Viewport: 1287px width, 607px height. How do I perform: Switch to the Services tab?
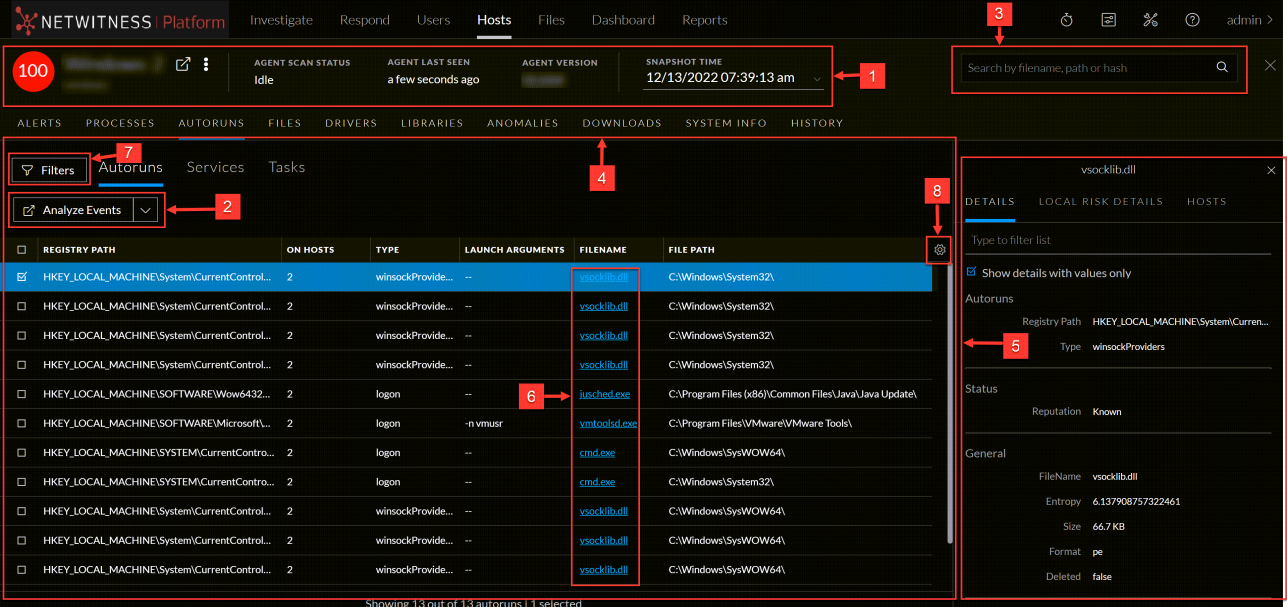(215, 167)
